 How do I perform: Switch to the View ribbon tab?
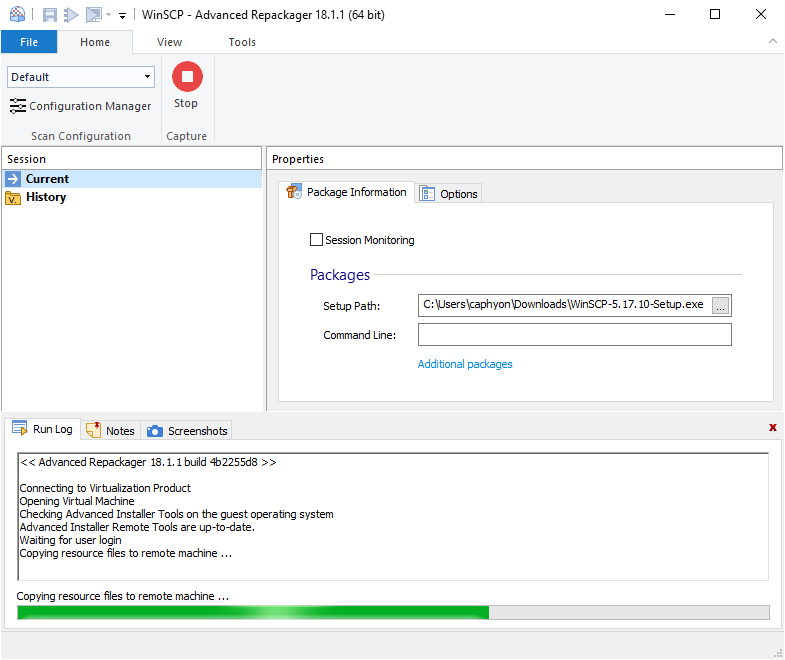click(x=169, y=42)
